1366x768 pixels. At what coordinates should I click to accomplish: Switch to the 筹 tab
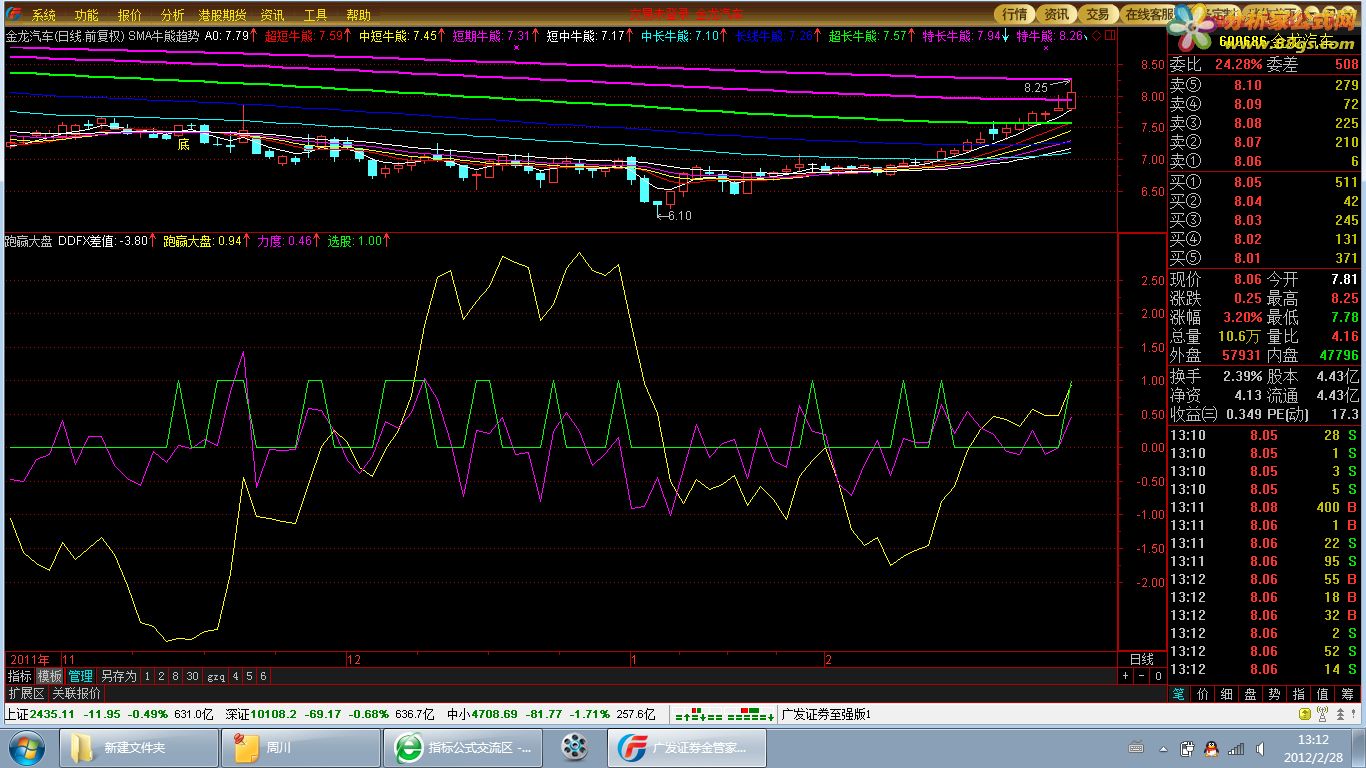point(1348,693)
